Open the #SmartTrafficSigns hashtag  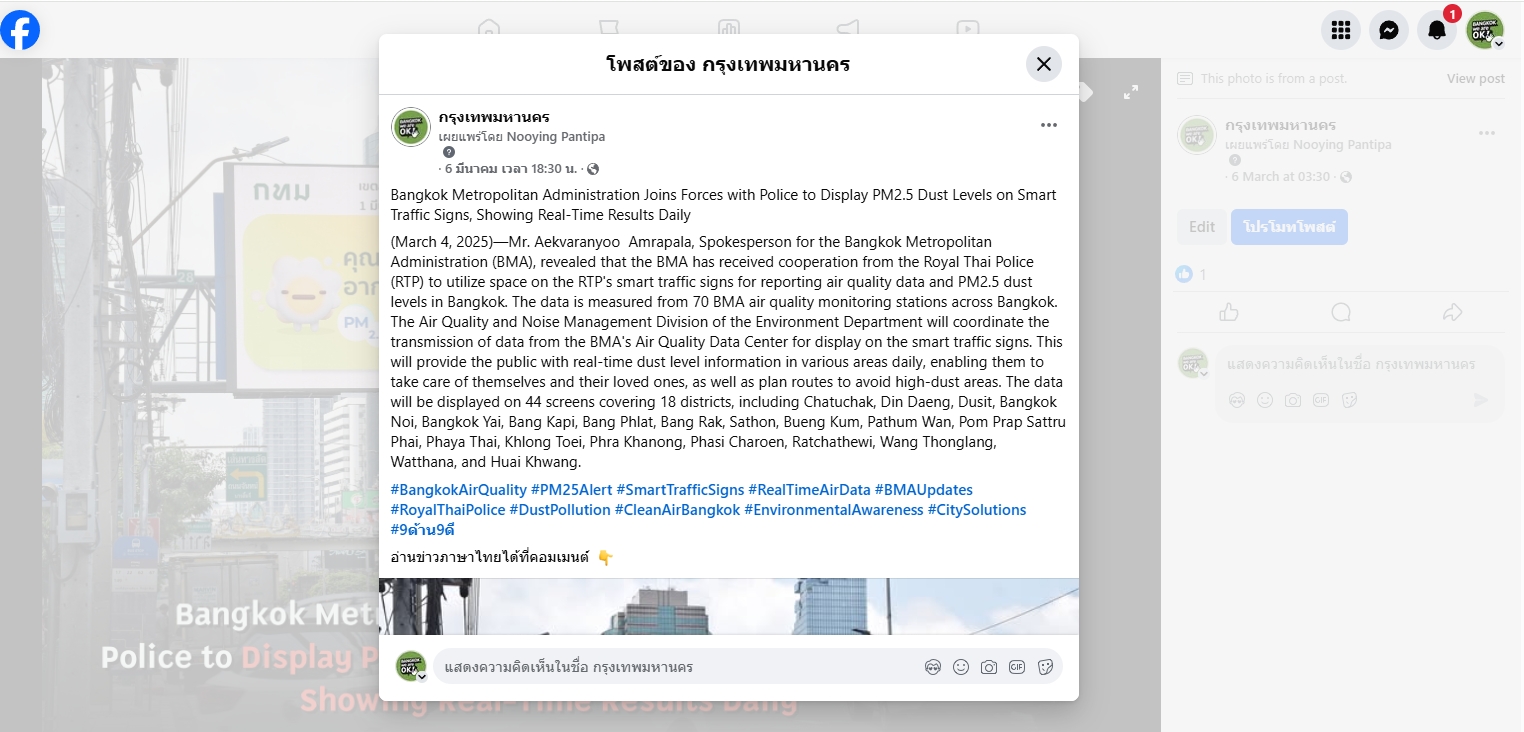680,490
